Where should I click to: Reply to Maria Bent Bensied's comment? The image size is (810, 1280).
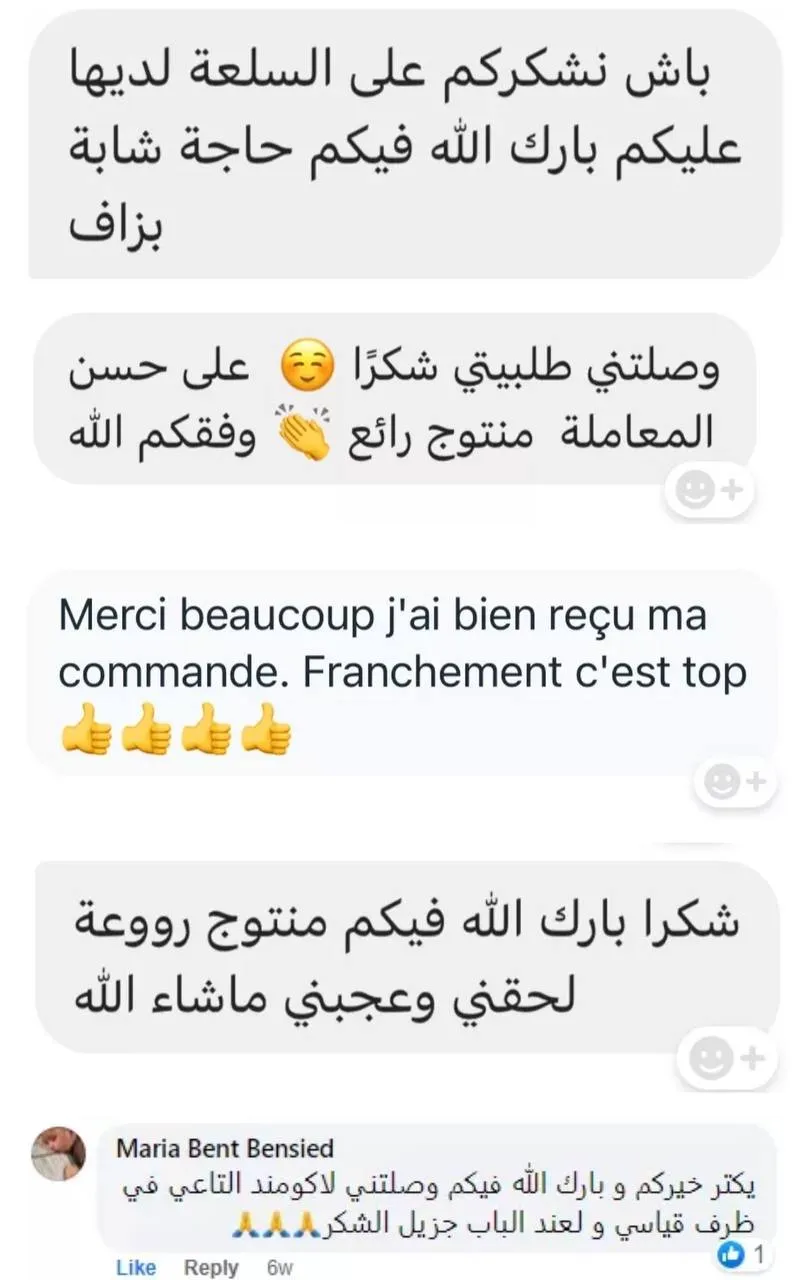point(211,1267)
